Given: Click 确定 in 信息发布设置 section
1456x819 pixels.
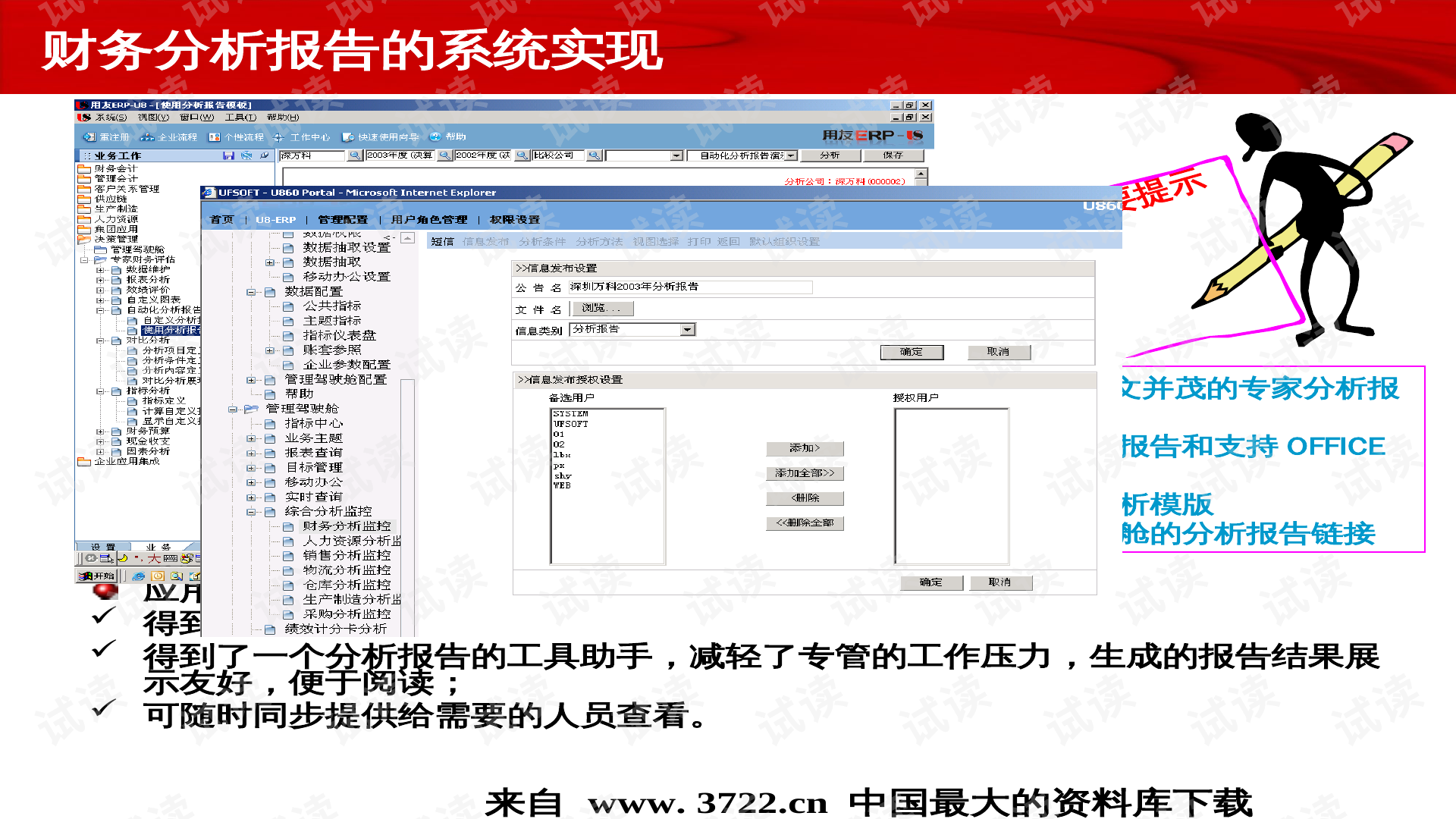Looking at the screenshot, I should coord(912,353).
